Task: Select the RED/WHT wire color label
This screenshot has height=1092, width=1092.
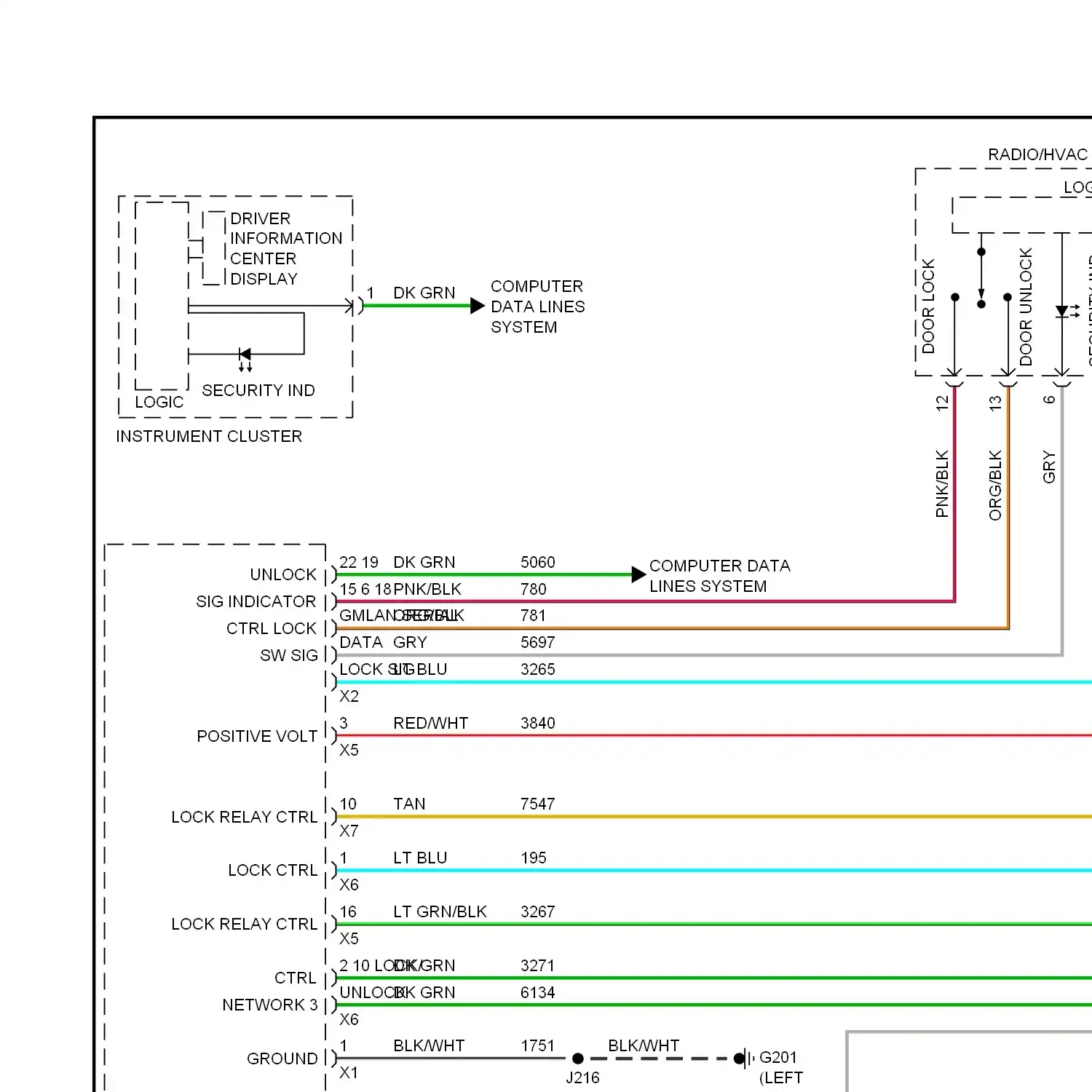Action: tap(431, 723)
